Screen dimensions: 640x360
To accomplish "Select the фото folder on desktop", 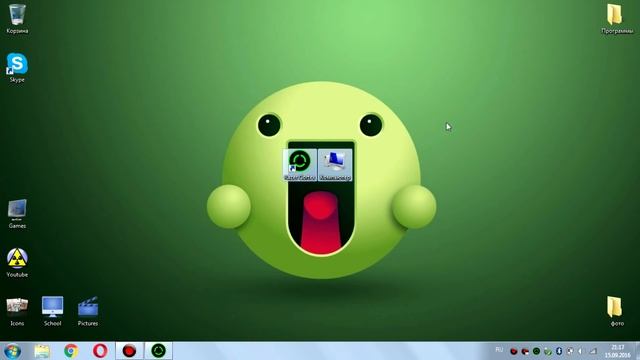I will [617, 312].
